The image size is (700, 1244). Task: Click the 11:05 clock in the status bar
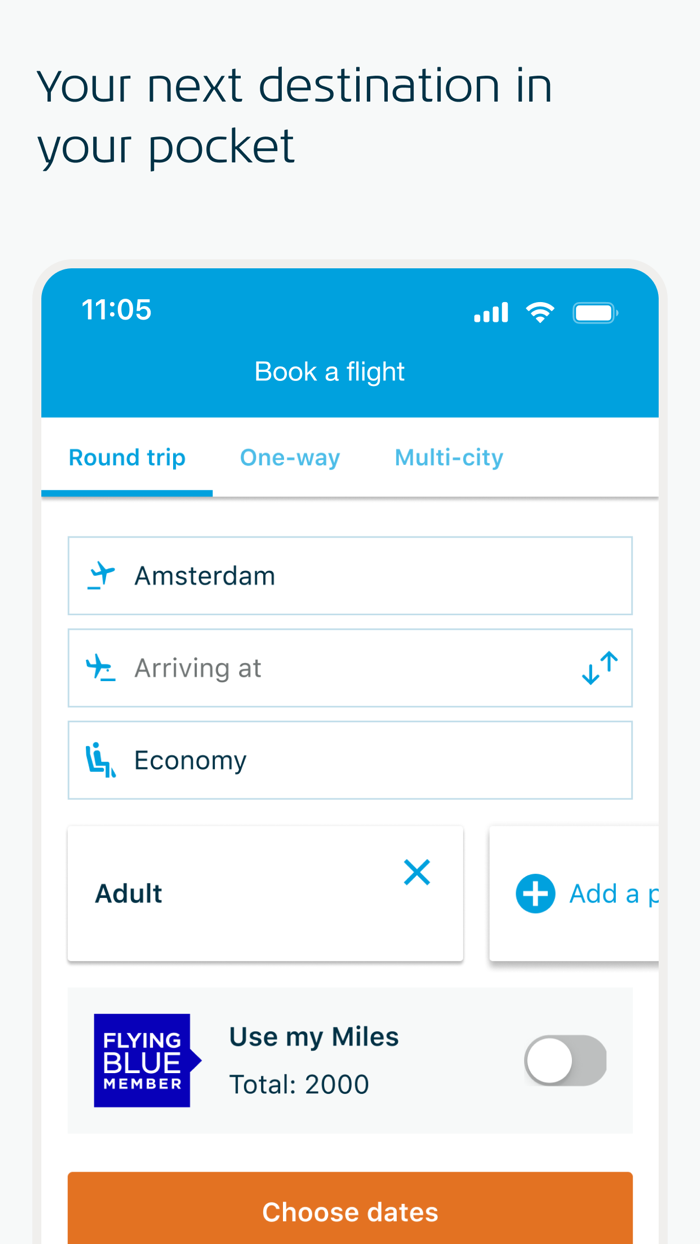(x=116, y=310)
